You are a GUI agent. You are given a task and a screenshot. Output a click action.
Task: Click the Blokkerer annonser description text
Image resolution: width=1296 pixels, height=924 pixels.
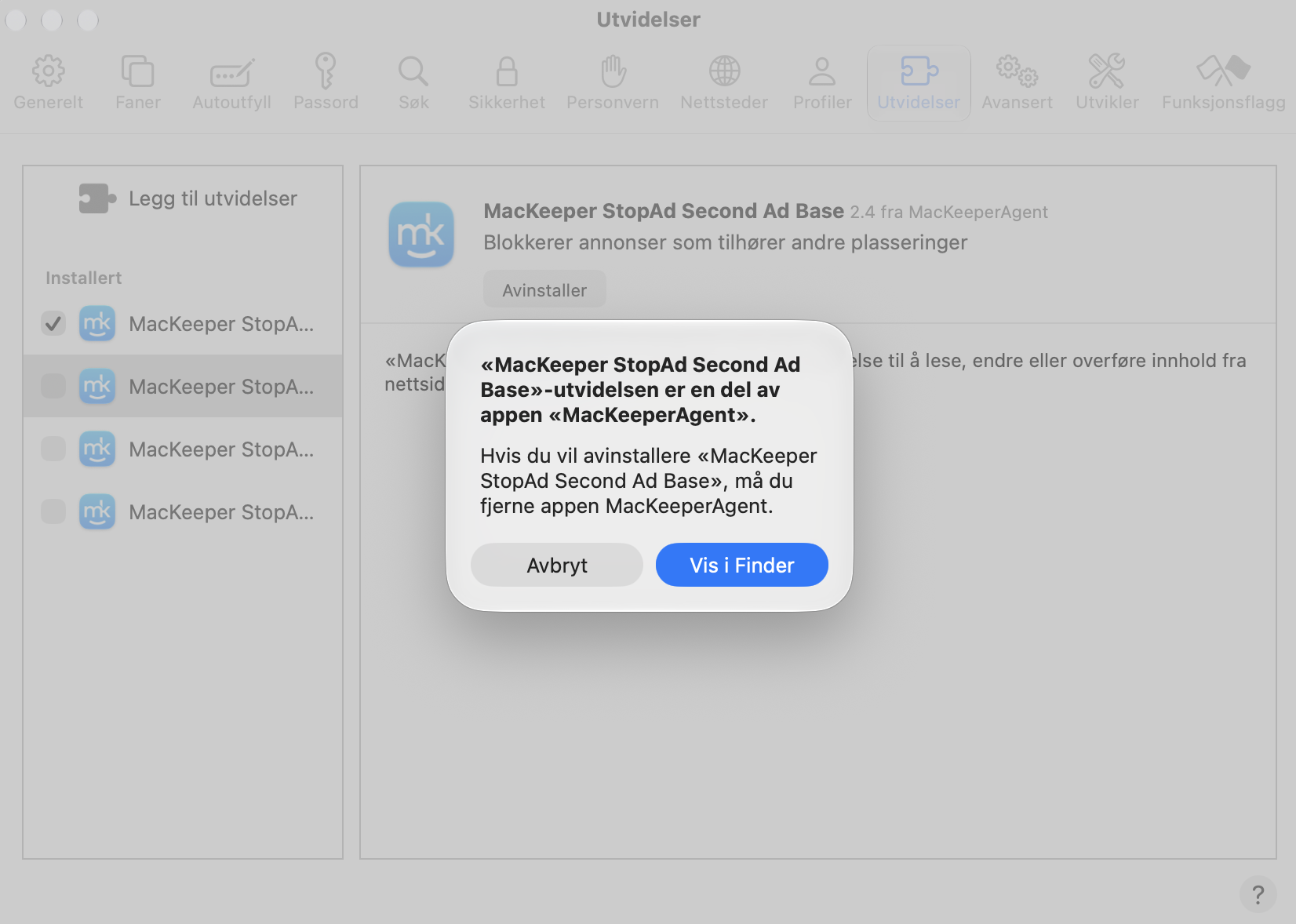[726, 242]
